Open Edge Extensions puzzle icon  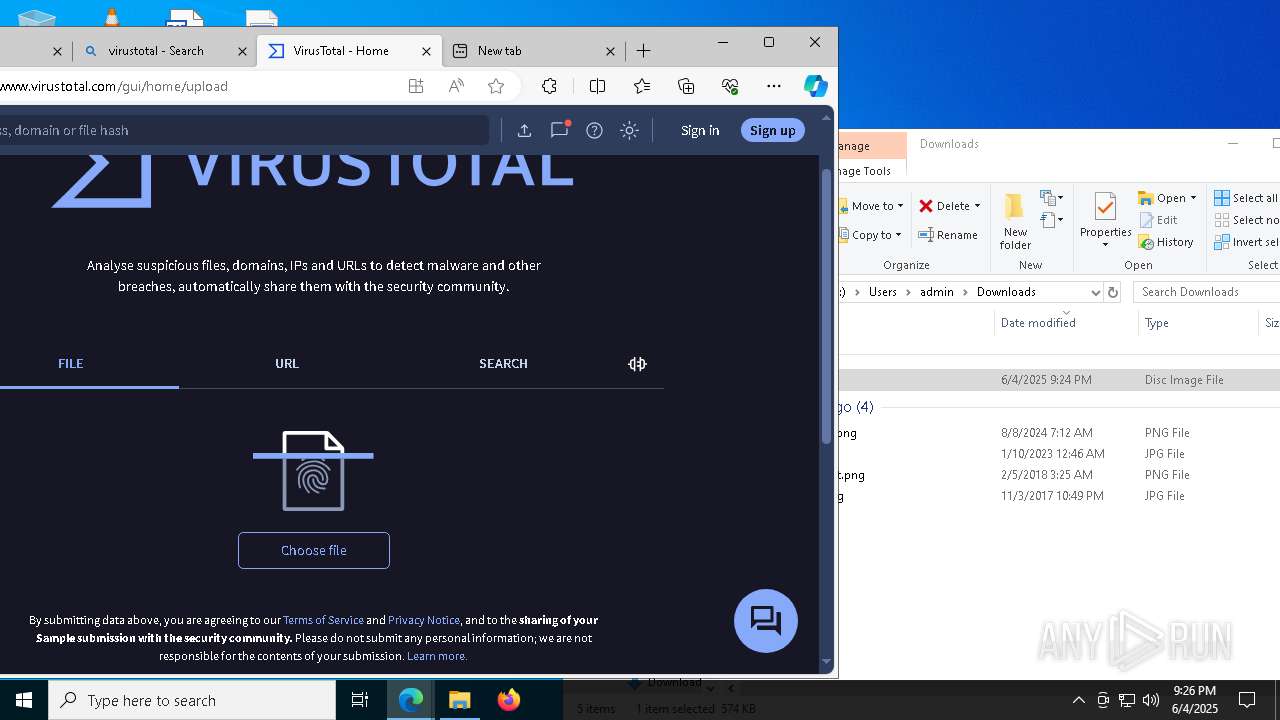coord(549,86)
